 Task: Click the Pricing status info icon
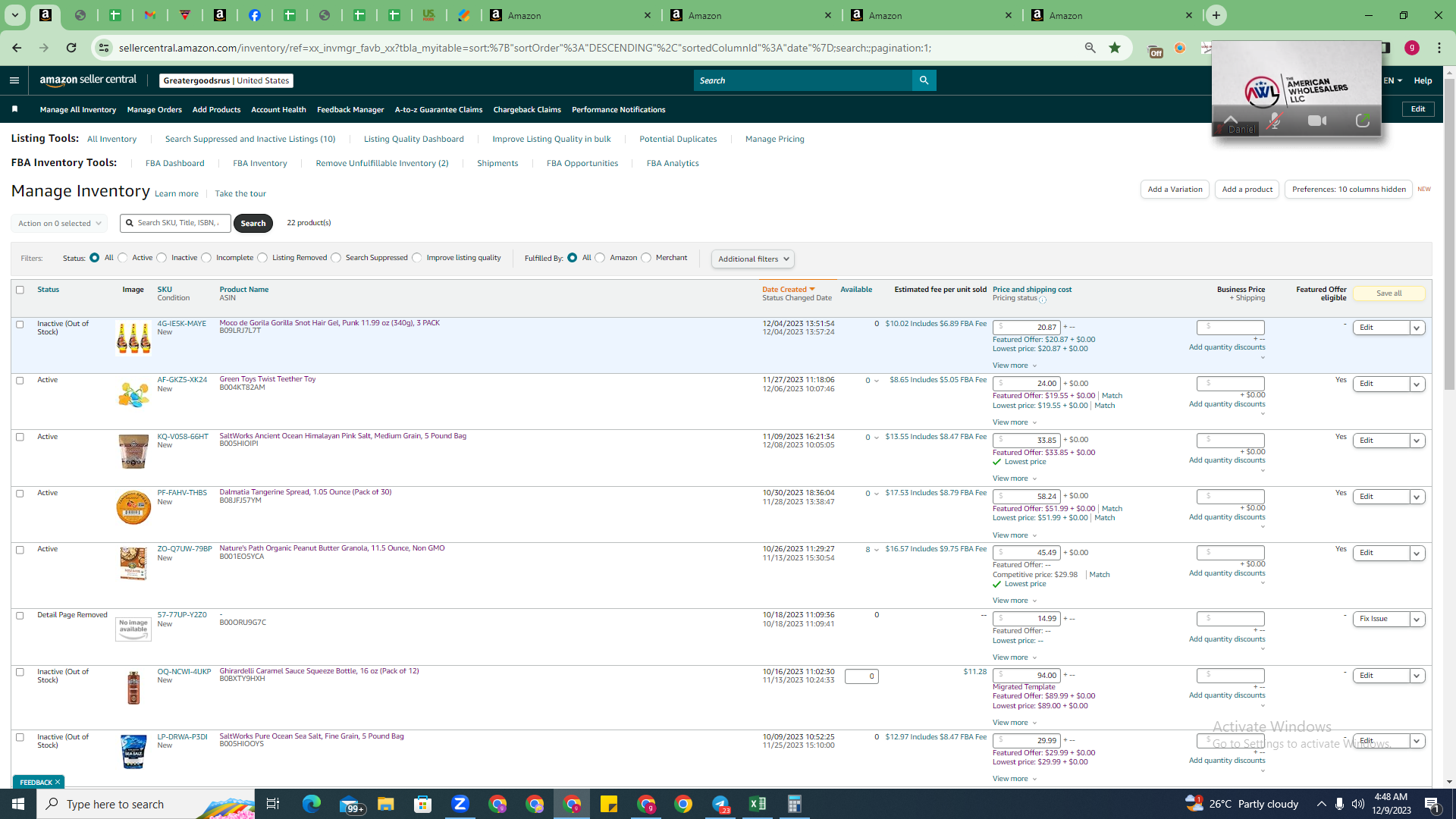pyautogui.click(x=1043, y=300)
